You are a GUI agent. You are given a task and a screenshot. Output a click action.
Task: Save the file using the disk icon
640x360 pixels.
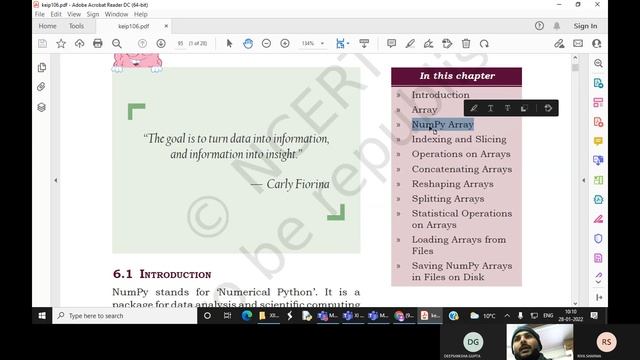(42, 43)
